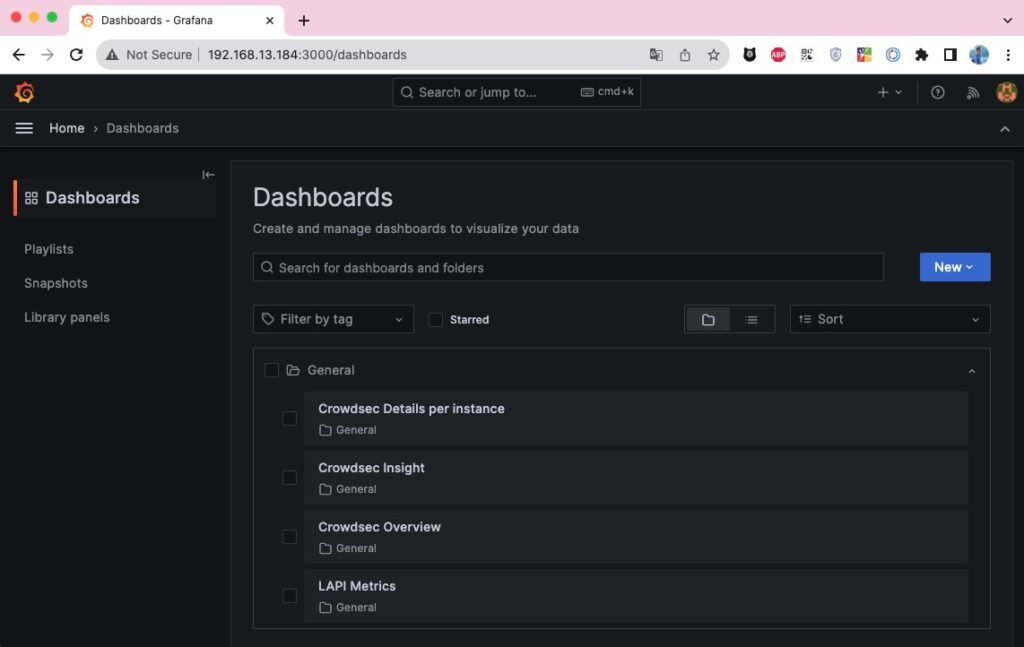1024x647 pixels.
Task: Click the share page icon in address bar
Action: click(684, 55)
